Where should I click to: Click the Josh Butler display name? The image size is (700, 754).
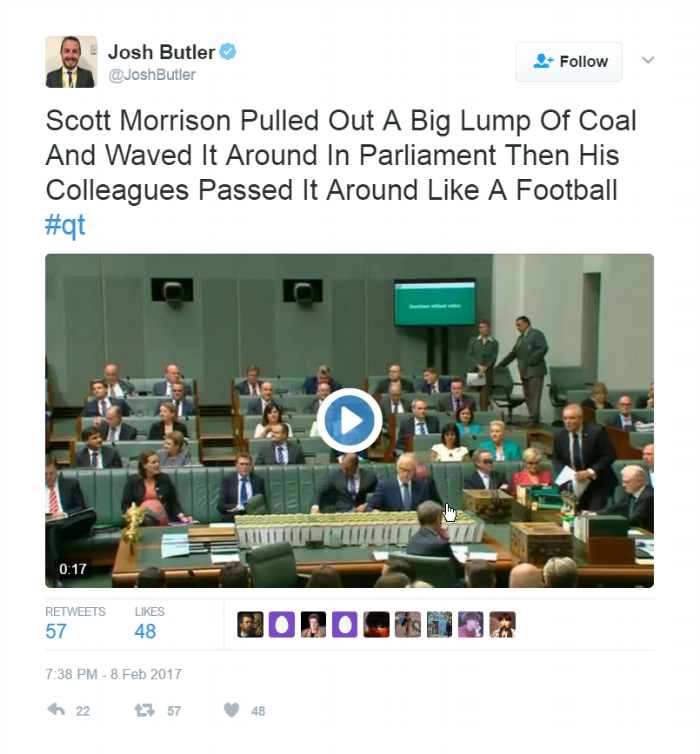pyautogui.click(x=162, y=52)
